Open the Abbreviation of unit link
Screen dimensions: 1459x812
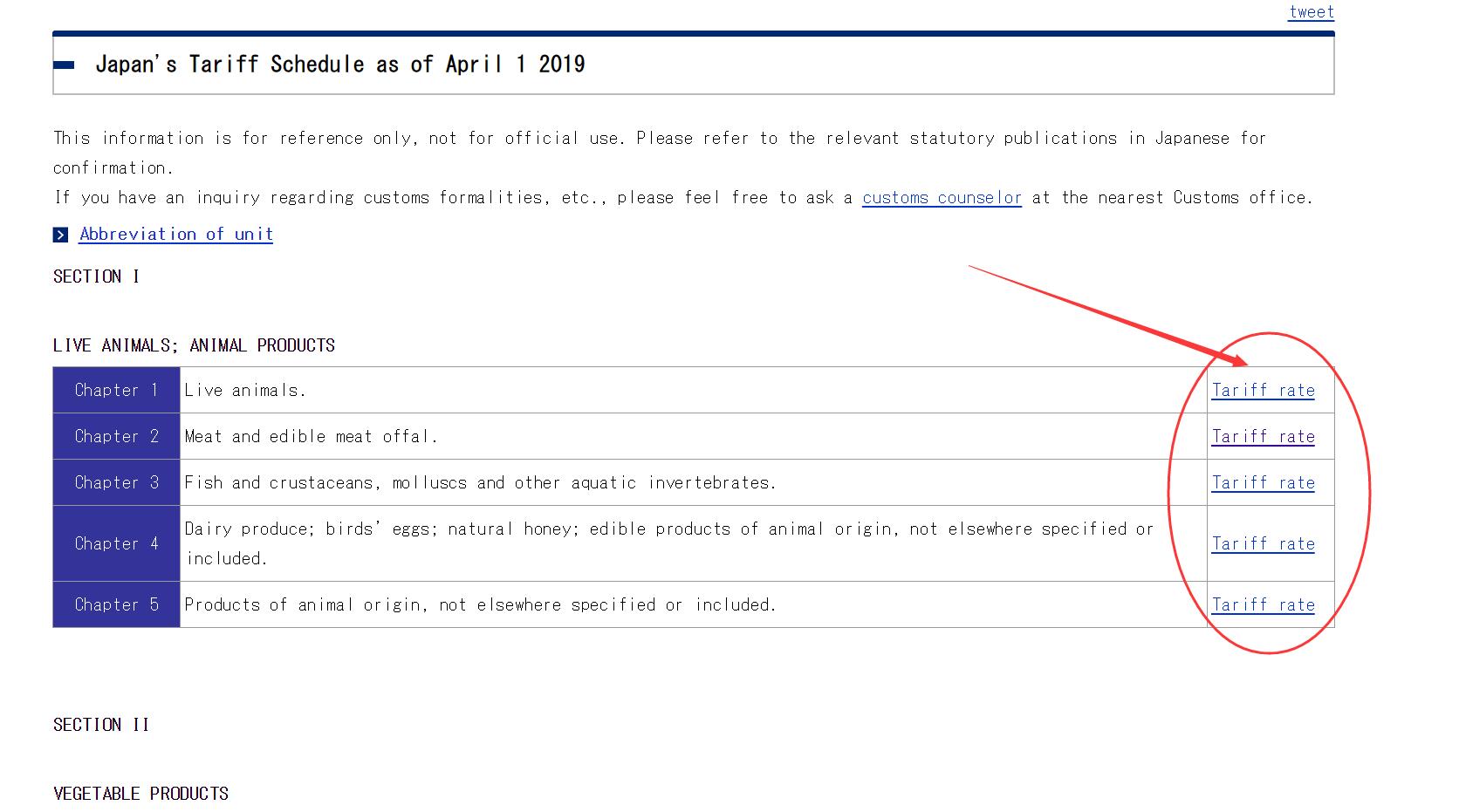(x=175, y=234)
